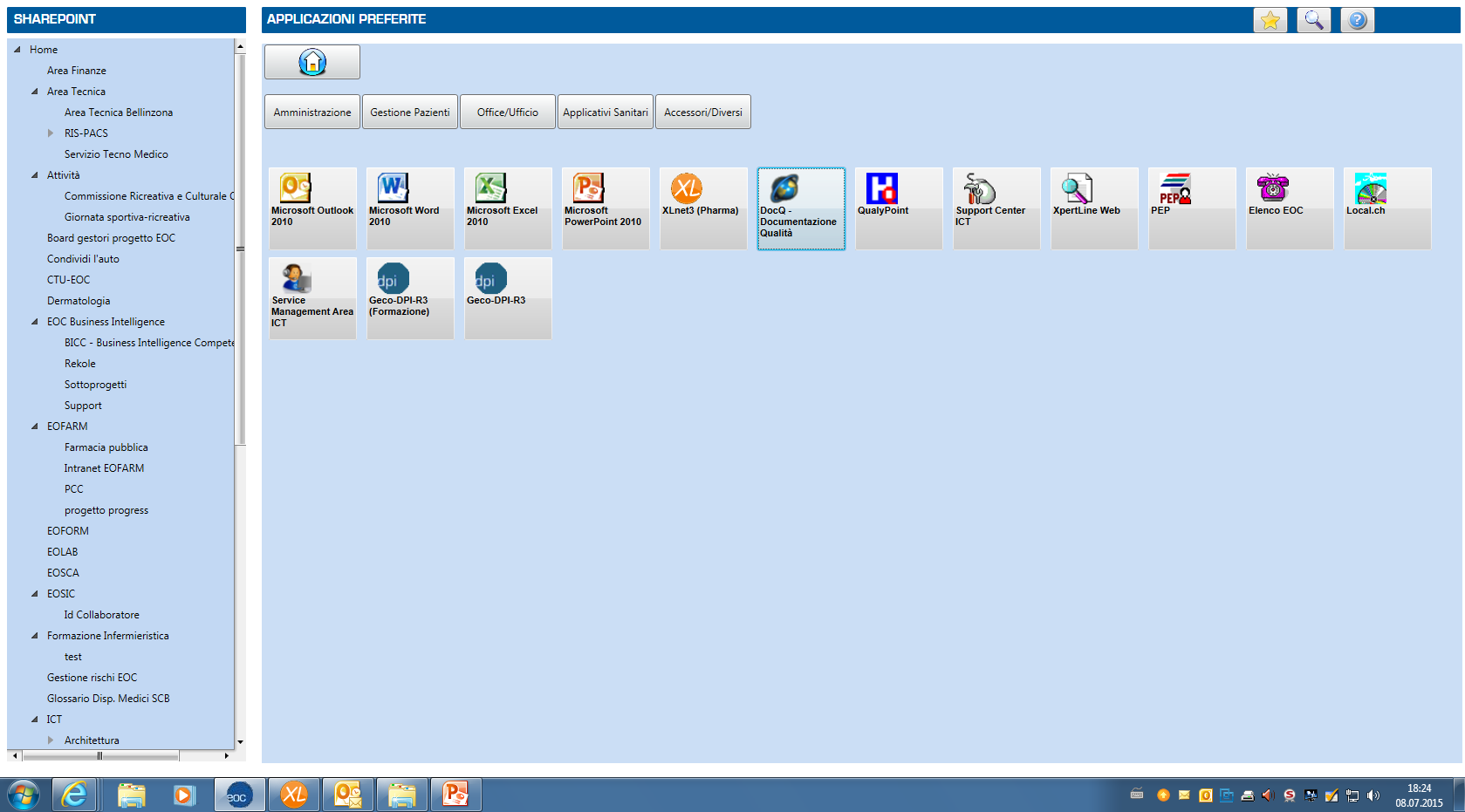Open Board gestori progetto EOC
The height and width of the screenshot is (812, 1465).
pos(111,238)
